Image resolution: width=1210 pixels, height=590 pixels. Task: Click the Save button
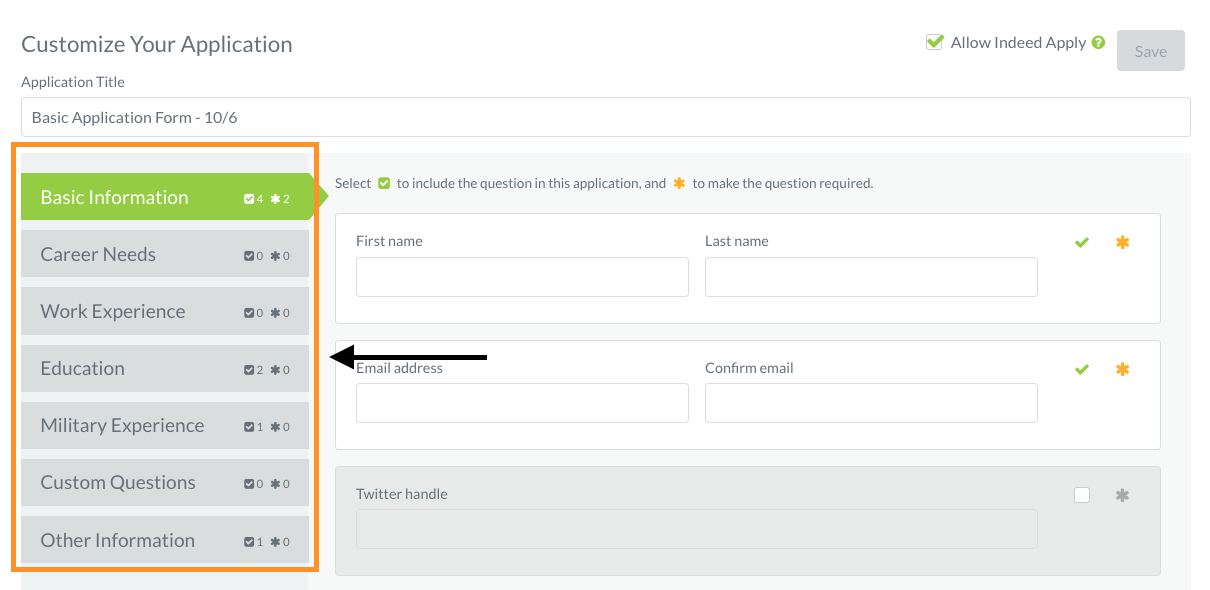click(1150, 51)
